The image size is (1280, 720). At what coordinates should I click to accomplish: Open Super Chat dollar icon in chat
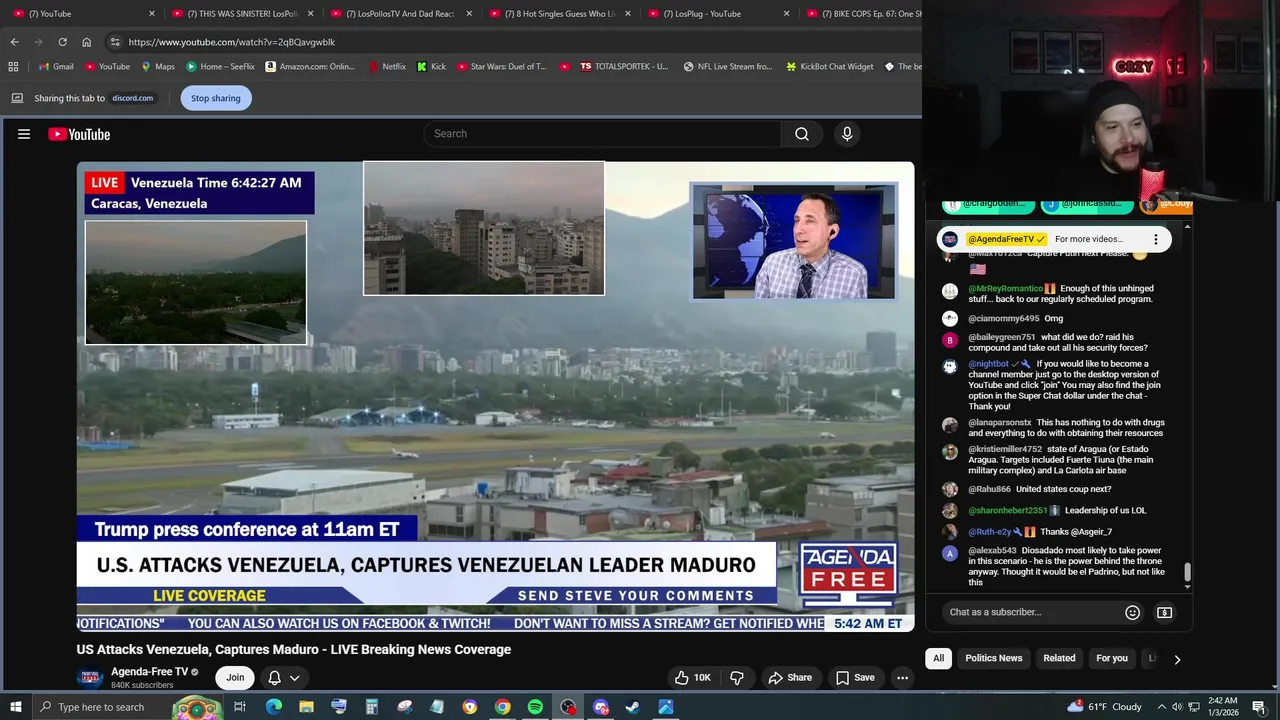click(1165, 612)
